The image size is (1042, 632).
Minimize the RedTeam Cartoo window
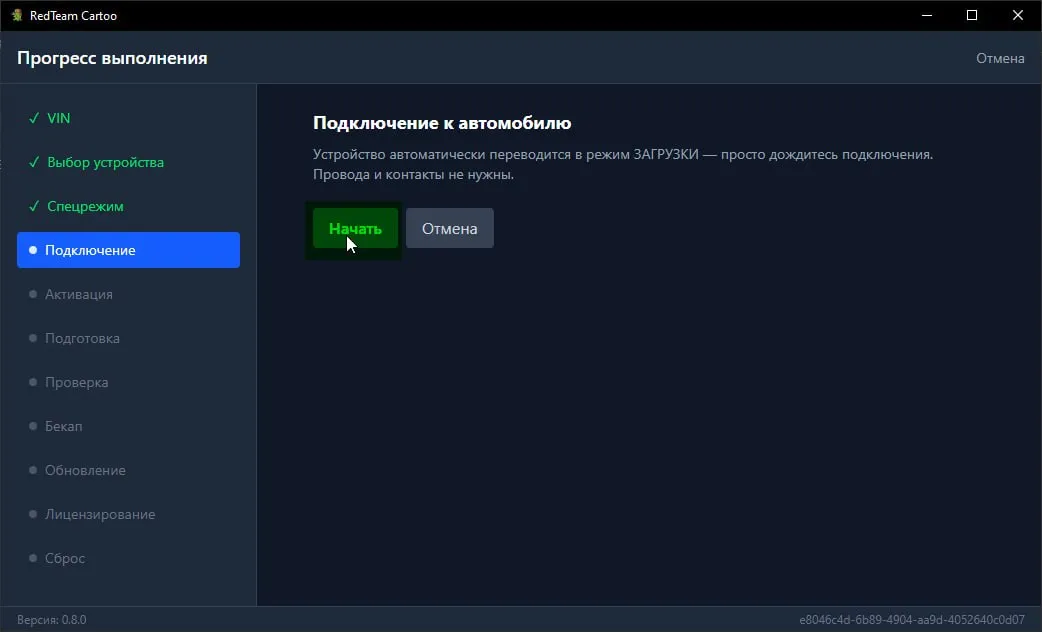point(926,15)
